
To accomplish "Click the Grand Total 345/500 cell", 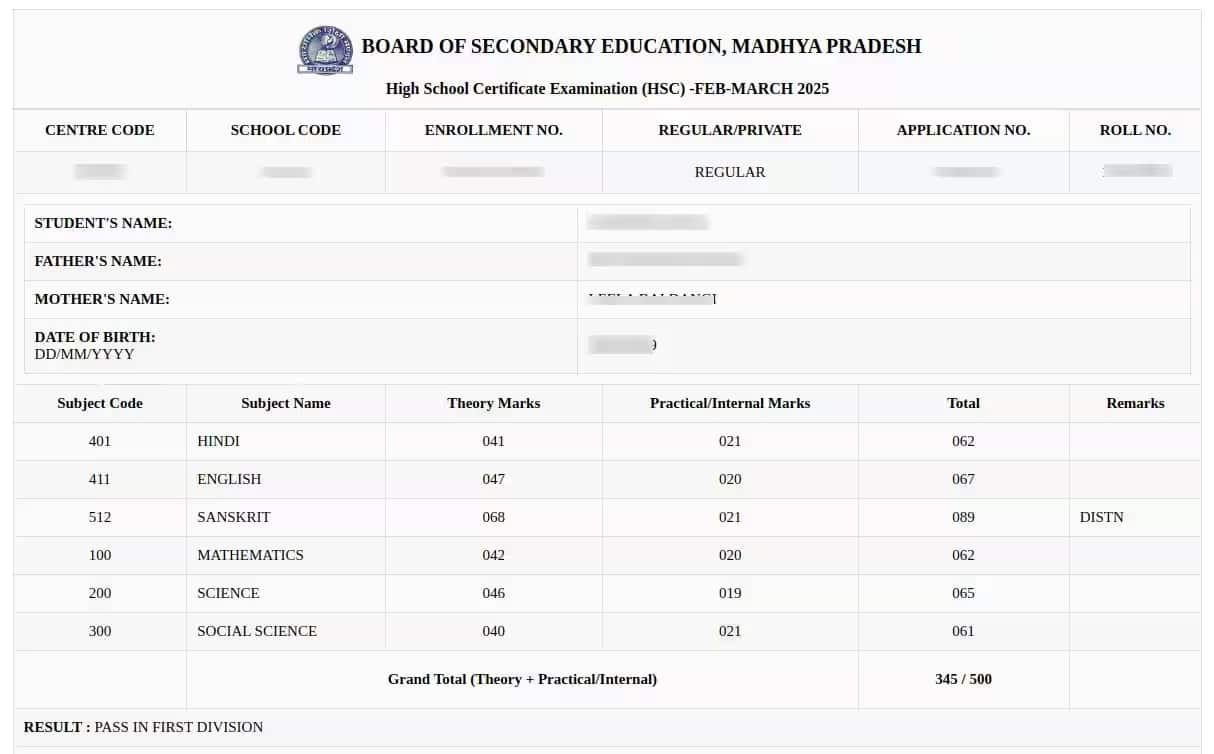I will coord(963,679).
